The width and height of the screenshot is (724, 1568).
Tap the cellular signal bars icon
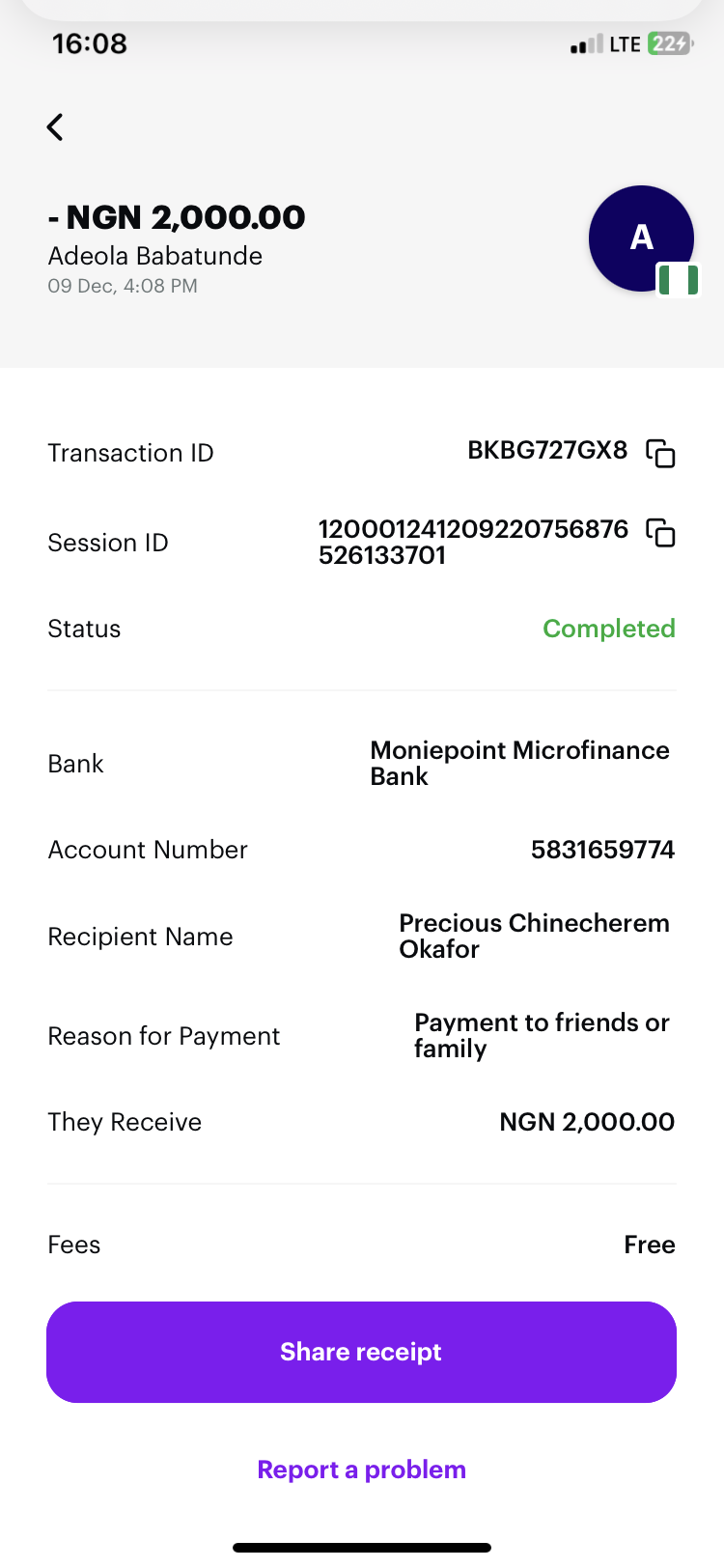(586, 44)
